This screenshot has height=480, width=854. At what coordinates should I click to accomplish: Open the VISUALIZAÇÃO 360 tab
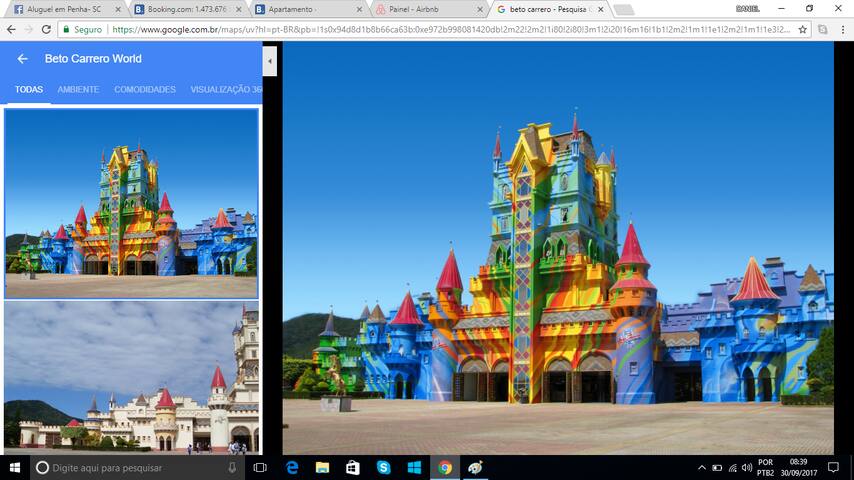(226, 89)
